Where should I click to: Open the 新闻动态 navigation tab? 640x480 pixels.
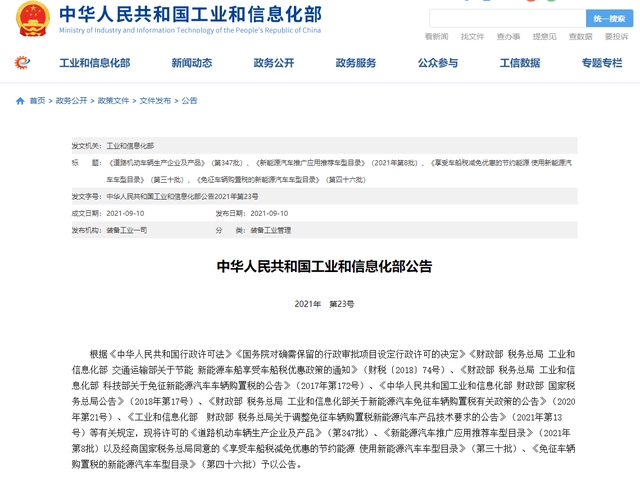pyautogui.click(x=191, y=63)
